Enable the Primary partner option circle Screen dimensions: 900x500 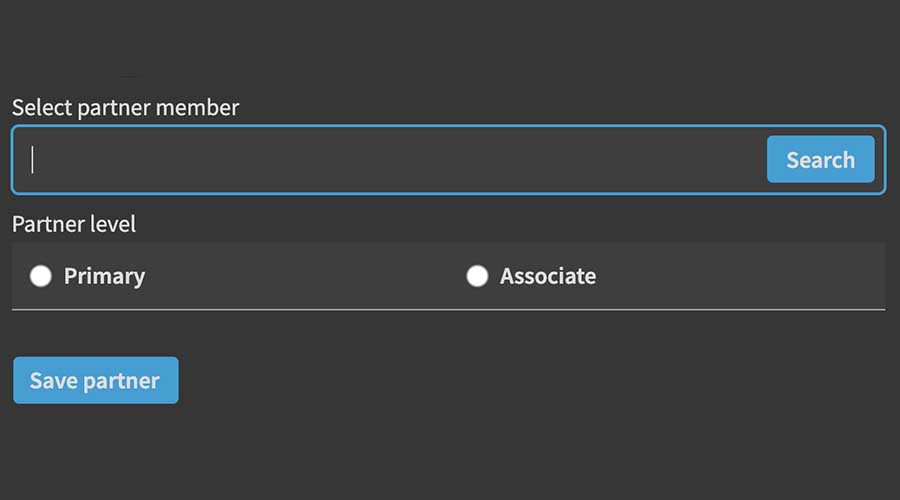pos(40,276)
